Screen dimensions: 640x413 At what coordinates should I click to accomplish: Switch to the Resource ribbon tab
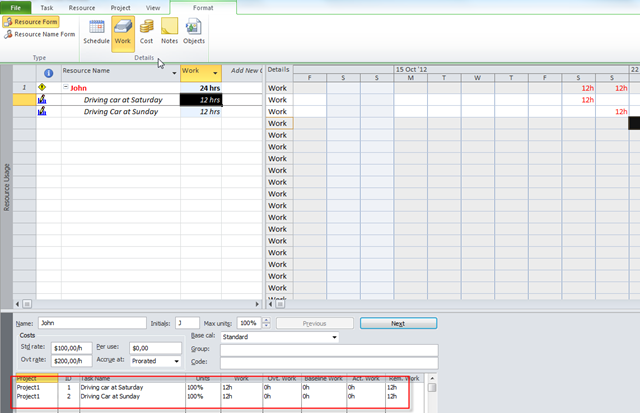tap(82, 7)
